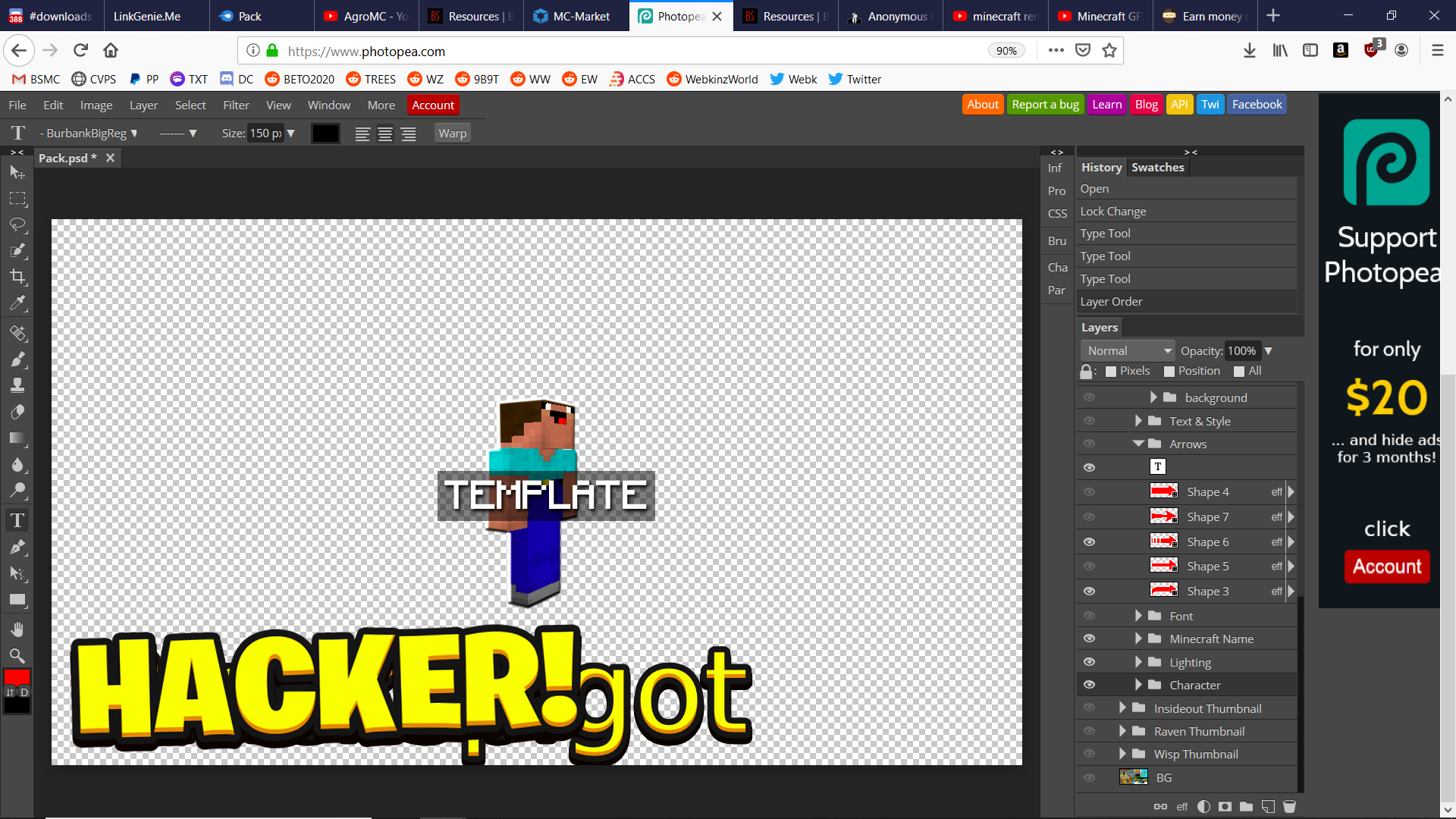This screenshot has height=819, width=1456.
Task: Select the Pen tool
Action: (17, 547)
